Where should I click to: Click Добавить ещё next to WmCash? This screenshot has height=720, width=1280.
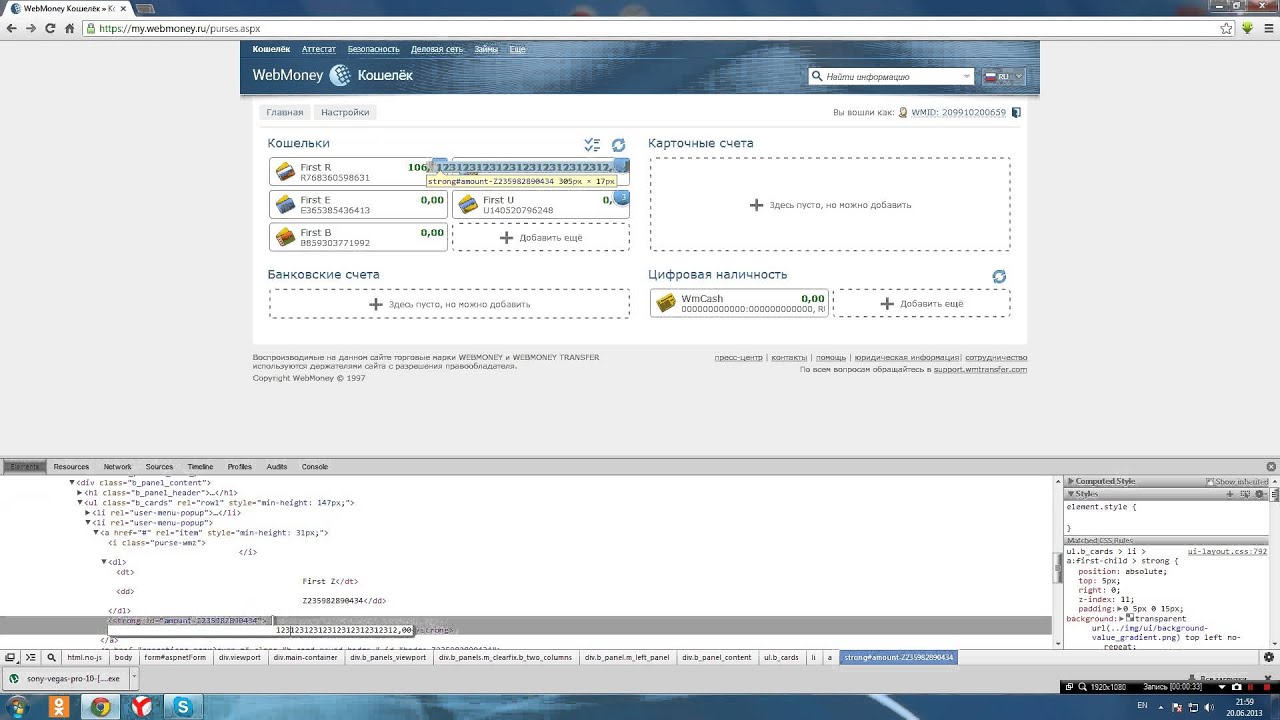pos(921,303)
